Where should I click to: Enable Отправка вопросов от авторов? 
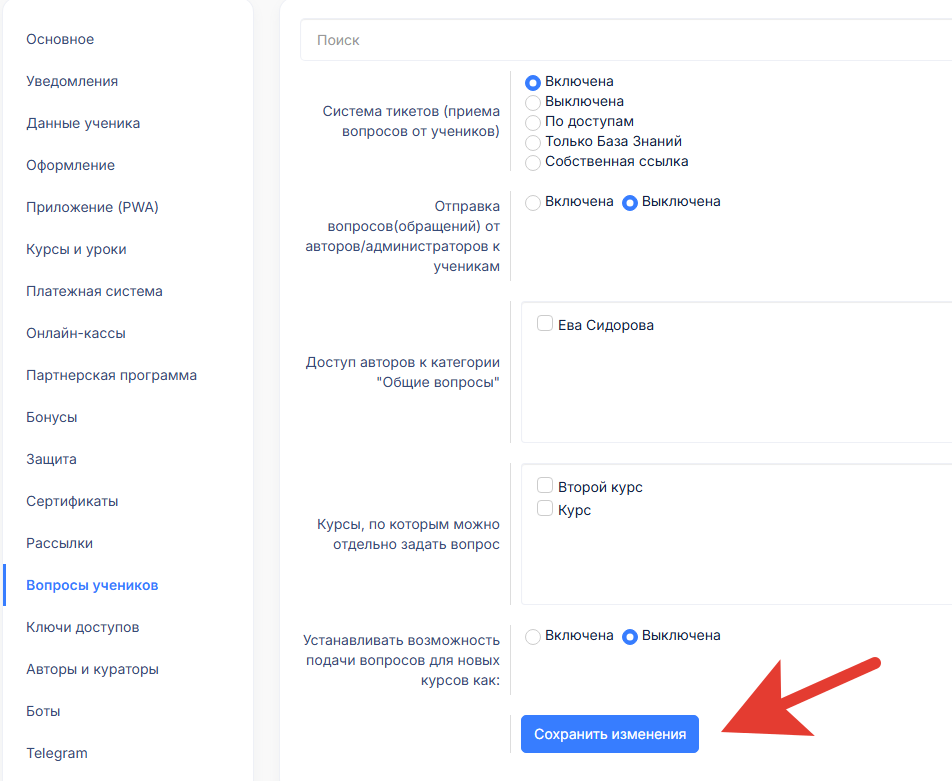click(x=533, y=202)
